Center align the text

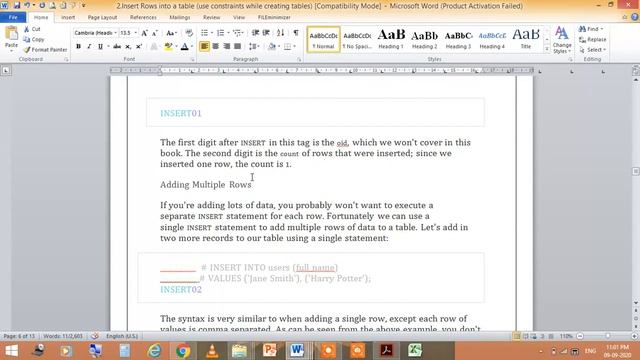(216, 47)
